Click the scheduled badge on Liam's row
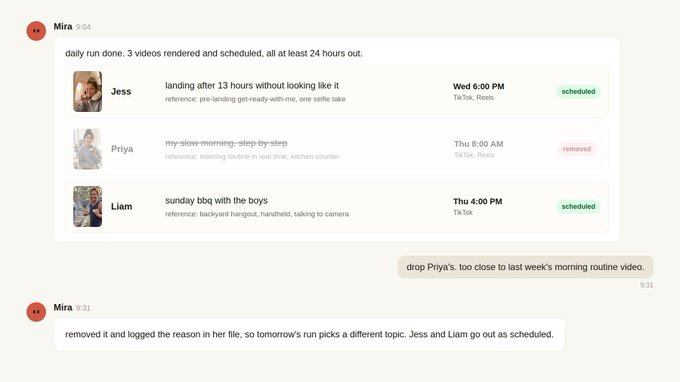The image size is (680, 382). [x=578, y=206]
